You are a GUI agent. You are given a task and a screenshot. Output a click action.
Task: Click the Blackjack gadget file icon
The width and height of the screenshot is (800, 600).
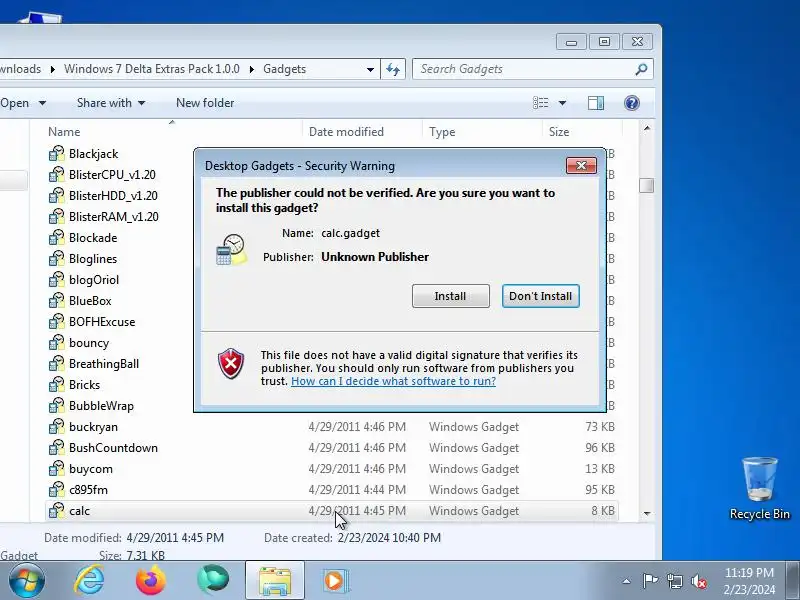coord(57,154)
